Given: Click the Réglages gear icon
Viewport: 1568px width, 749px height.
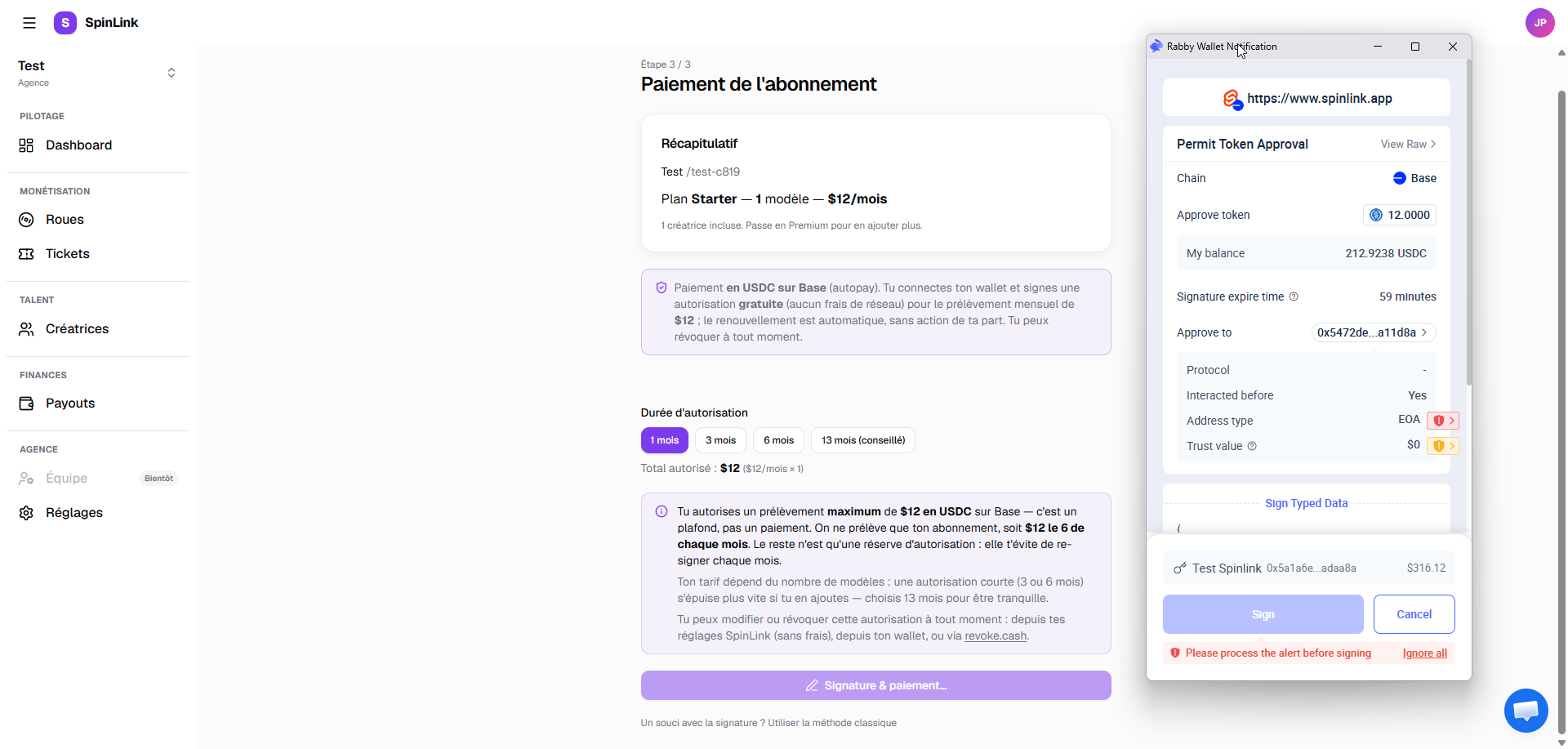Looking at the screenshot, I should coord(26,513).
